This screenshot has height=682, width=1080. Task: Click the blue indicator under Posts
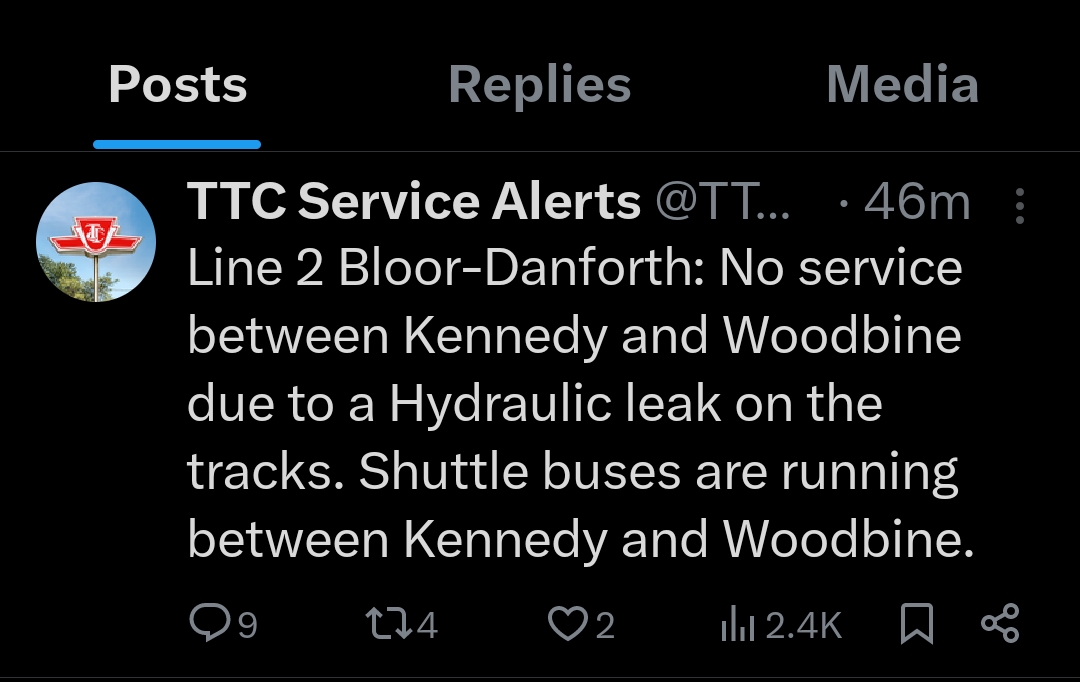click(x=177, y=144)
